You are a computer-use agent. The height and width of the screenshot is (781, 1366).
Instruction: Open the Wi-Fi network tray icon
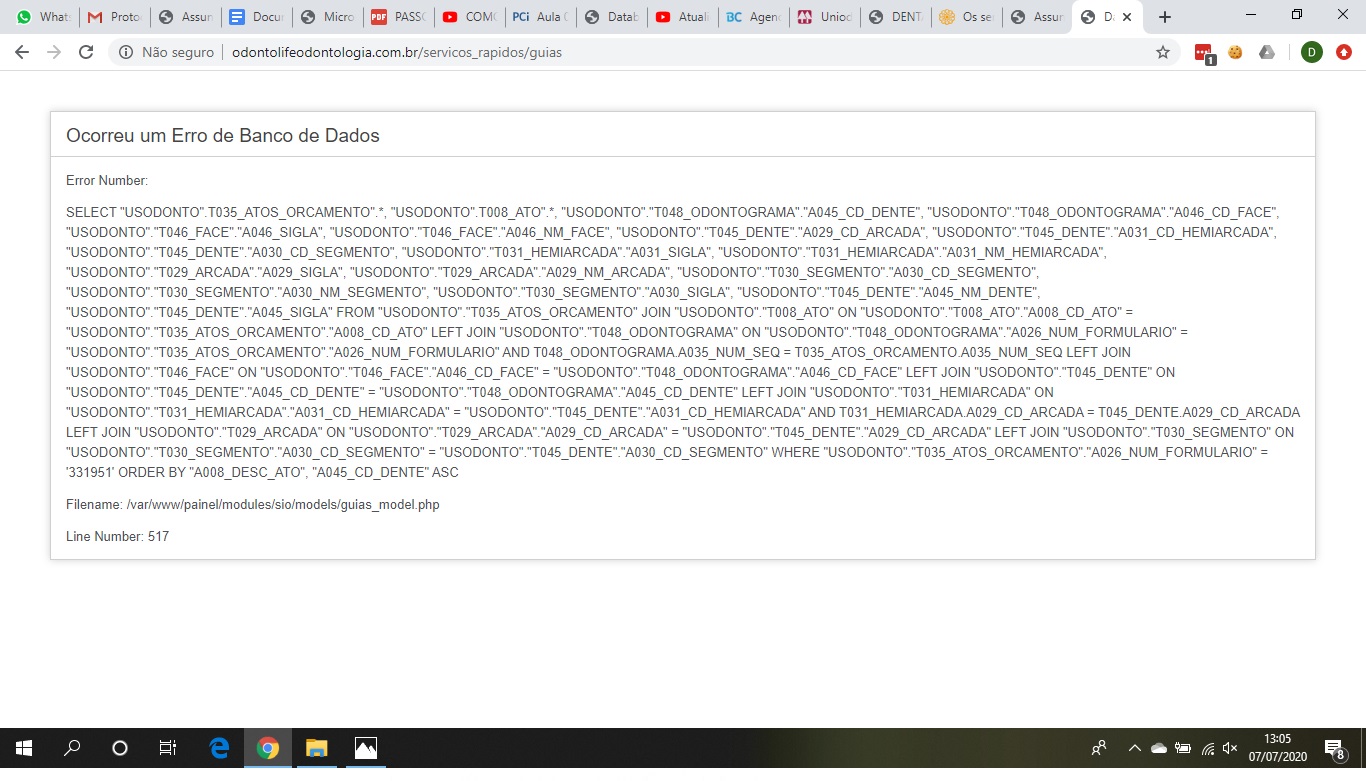(1207, 748)
